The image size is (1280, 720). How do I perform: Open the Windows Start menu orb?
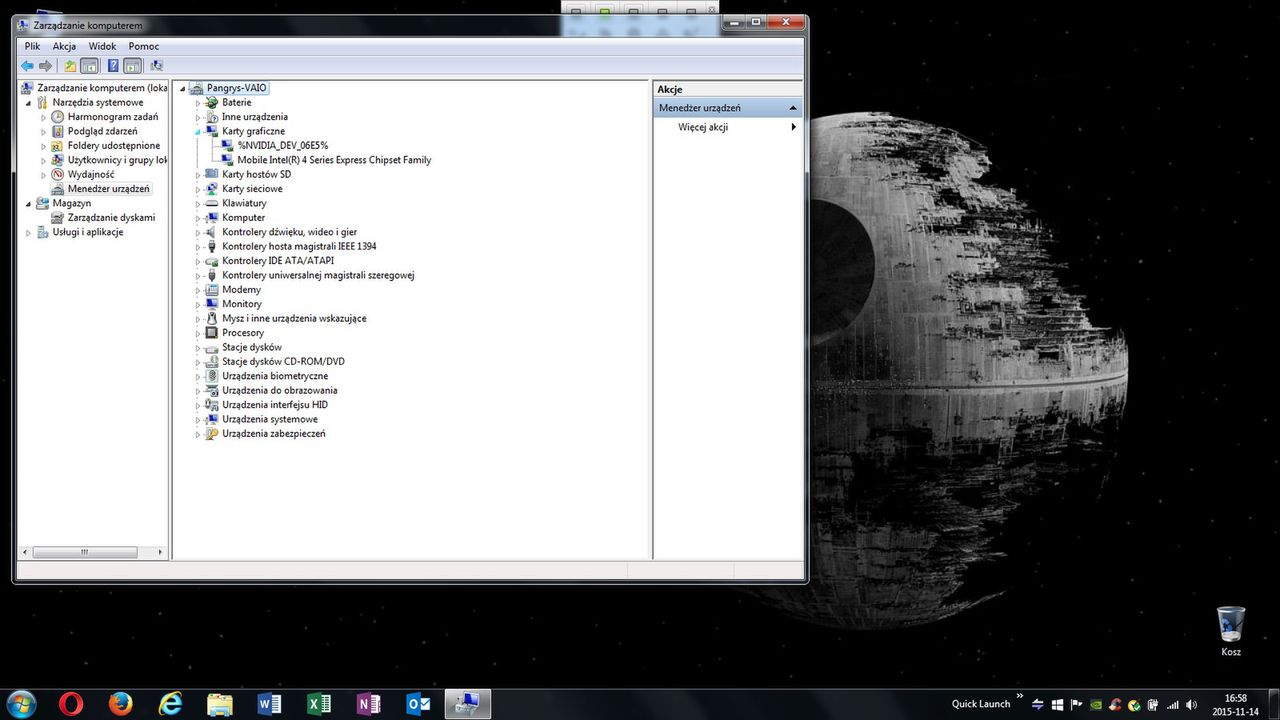coord(21,703)
